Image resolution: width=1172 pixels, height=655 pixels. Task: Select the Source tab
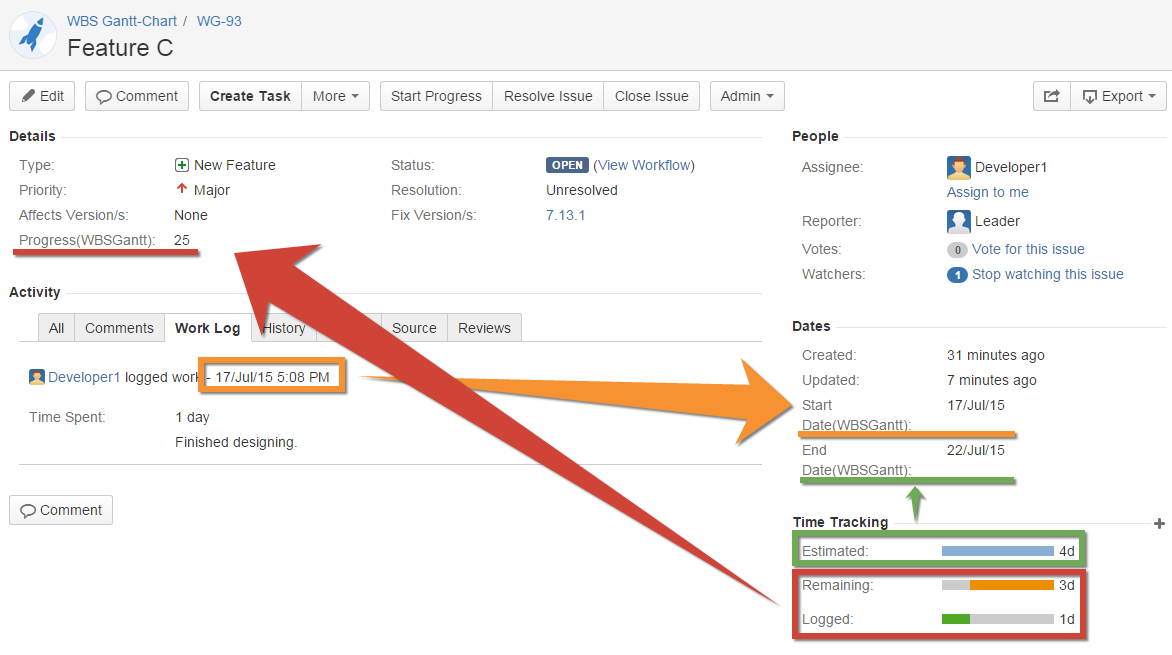(x=414, y=328)
